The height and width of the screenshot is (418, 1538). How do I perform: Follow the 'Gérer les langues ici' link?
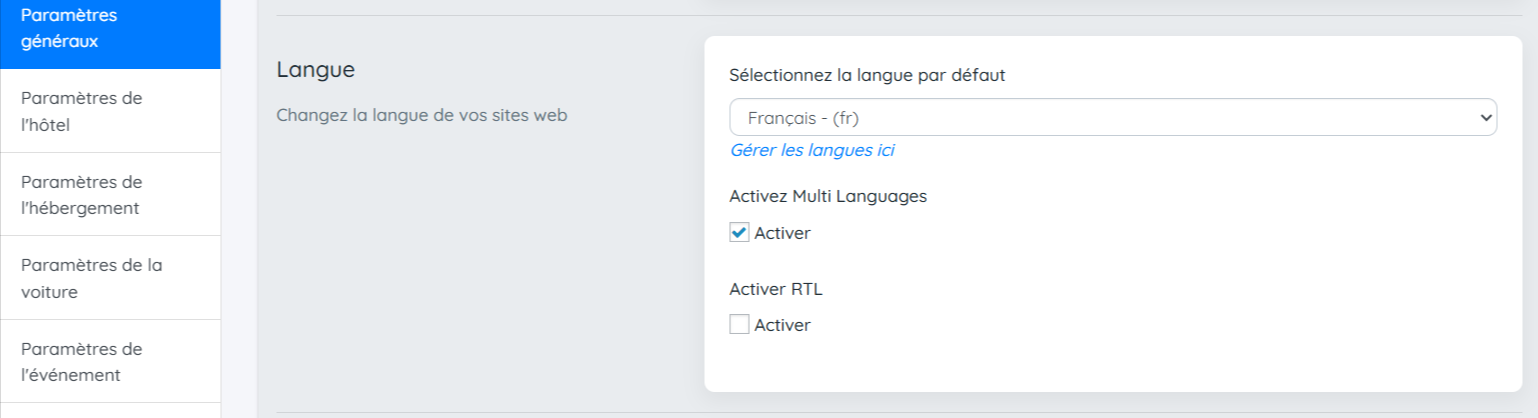pyautogui.click(x=812, y=151)
